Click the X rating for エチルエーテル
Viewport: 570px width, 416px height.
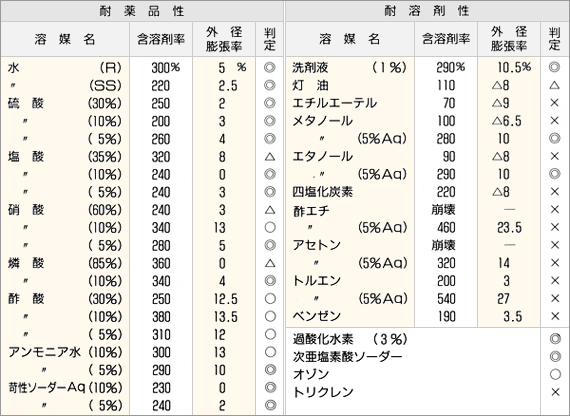pos(554,103)
